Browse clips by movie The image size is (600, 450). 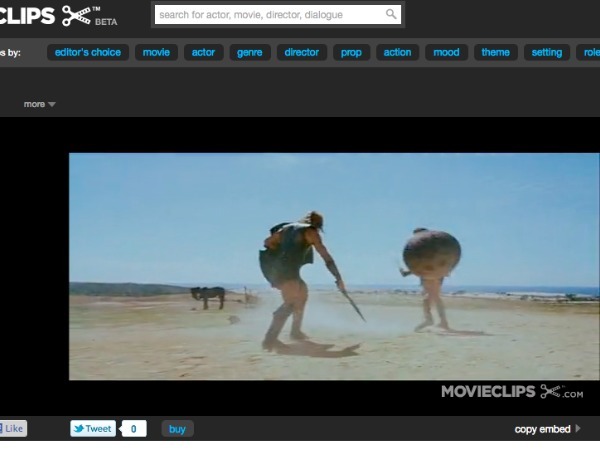tap(156, 52)
